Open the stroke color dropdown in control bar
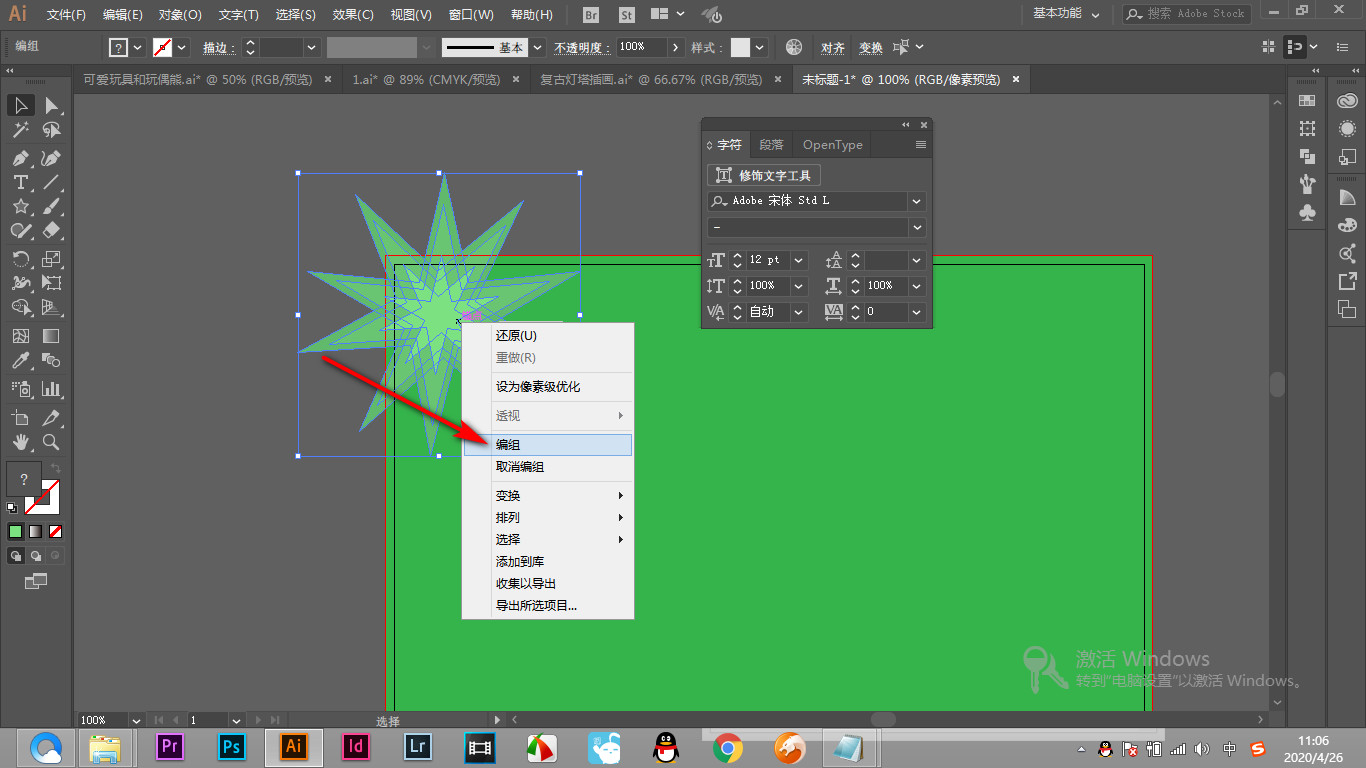Viewport: 1366px width, 768px height. pos(182,47)
